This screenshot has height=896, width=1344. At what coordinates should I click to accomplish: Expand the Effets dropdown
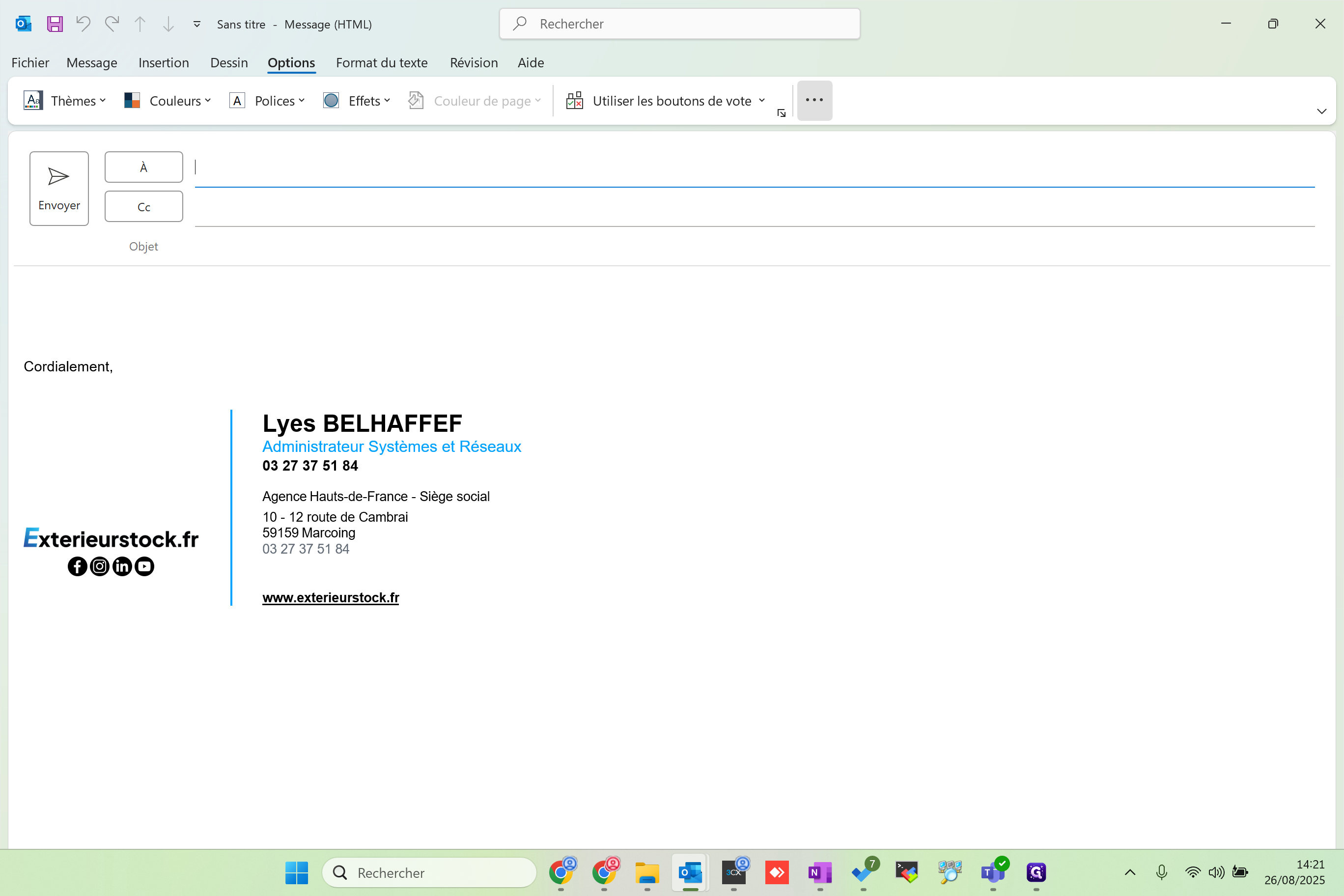click(x=357, y=101)
